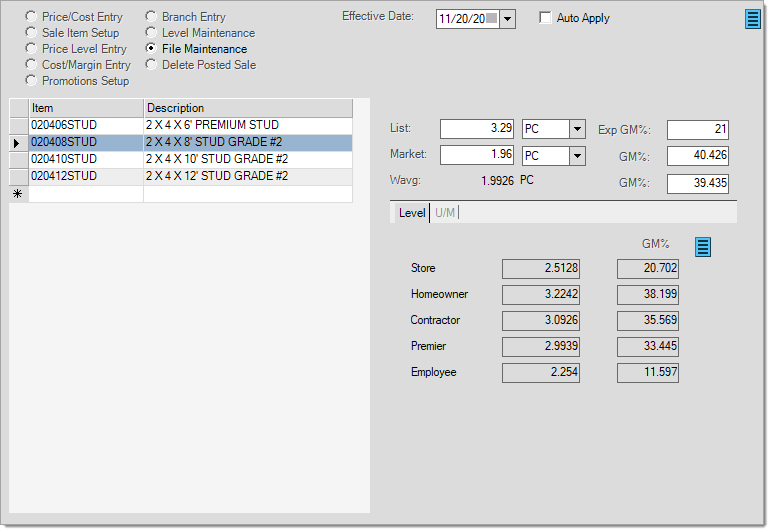Image resolution: width=771 pixels, height=532 pixels.
Task: Click the Market price field 1.96
Action: pyautogui.click(x=476, y=155)
